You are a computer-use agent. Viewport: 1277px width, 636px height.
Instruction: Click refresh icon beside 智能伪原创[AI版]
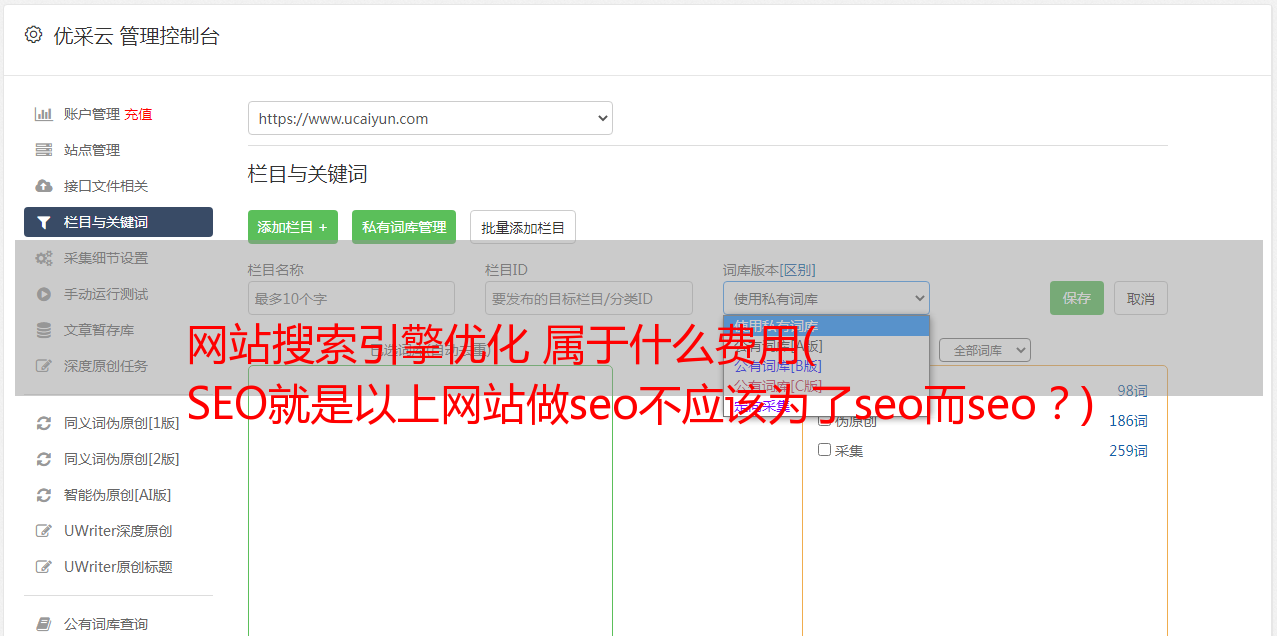[44, 495]
